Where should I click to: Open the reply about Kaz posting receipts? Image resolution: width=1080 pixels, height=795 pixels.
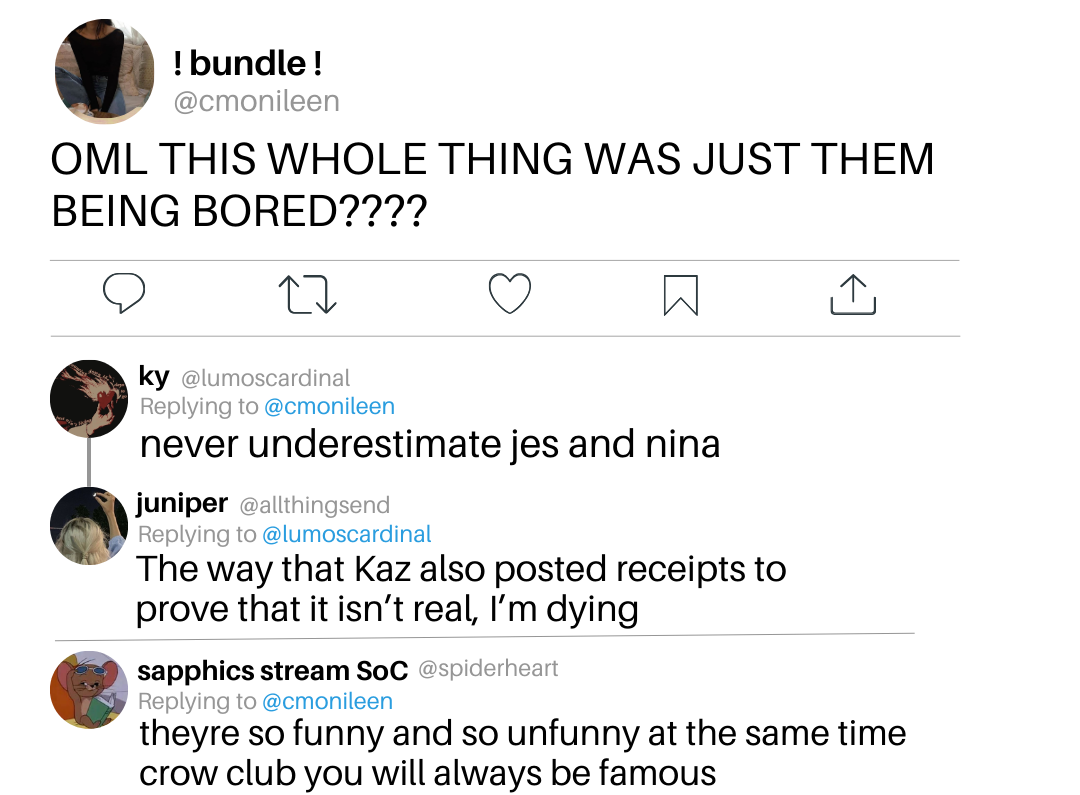(x=461, y=589)
